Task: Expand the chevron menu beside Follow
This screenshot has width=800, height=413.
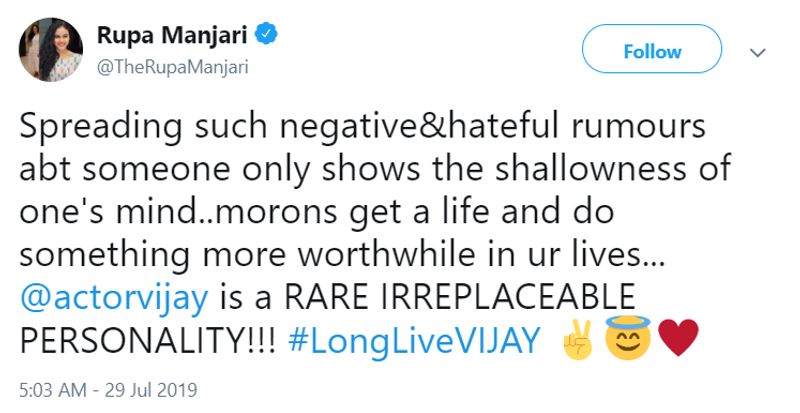Action: tap(757, 51)
